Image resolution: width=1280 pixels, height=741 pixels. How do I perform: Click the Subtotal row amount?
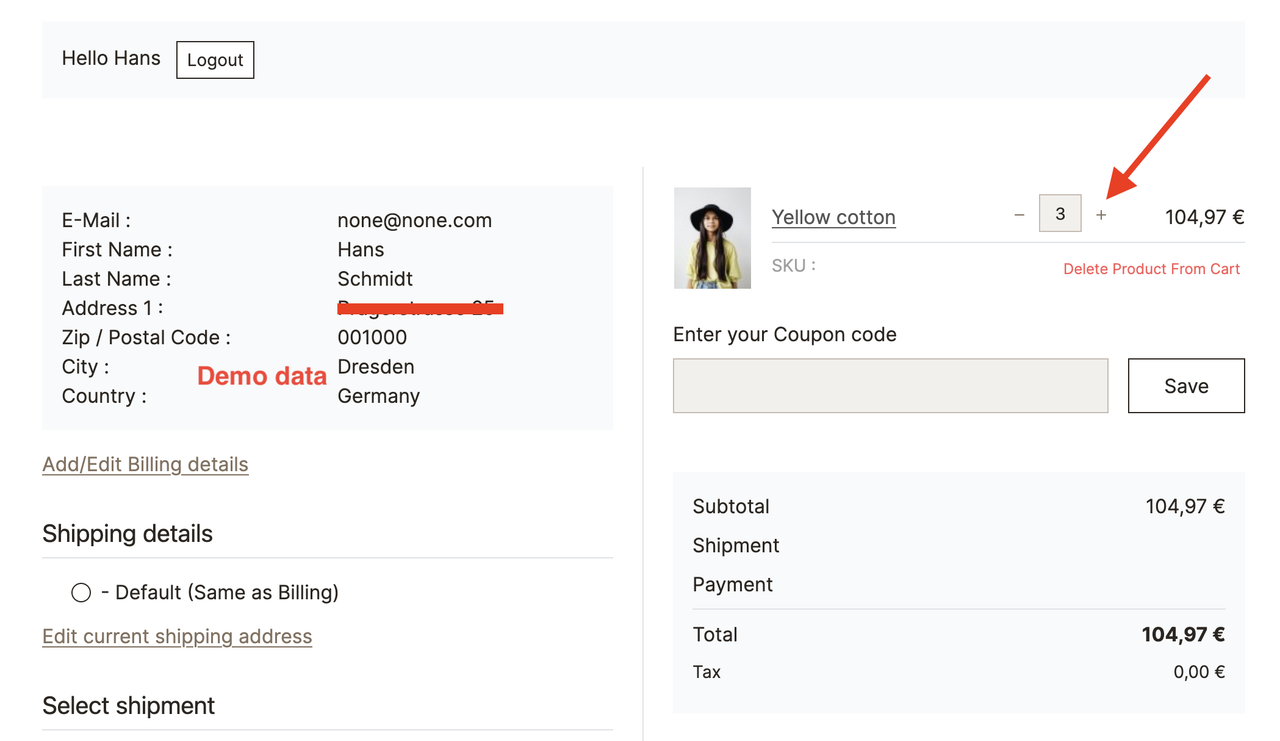[x=1185, y=506]
